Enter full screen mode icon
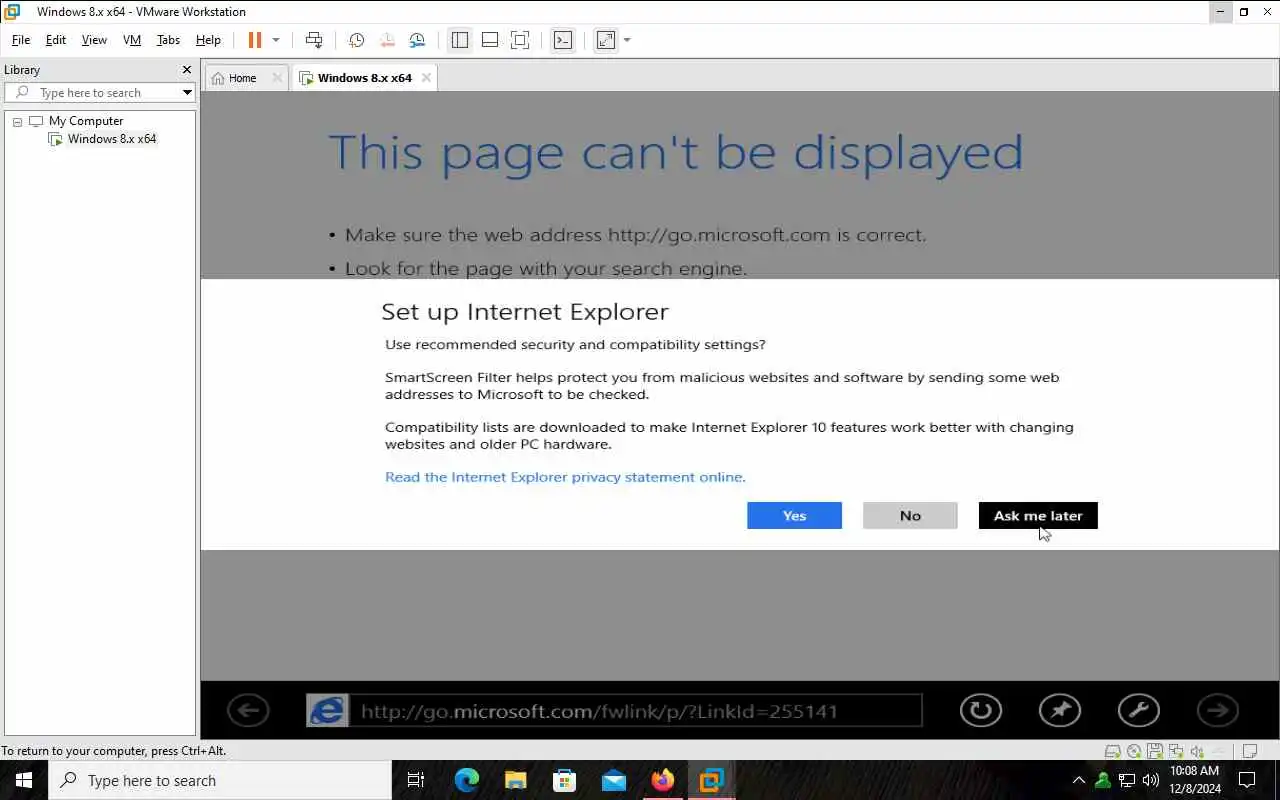Image resolution: width=1280 pixels, height=800 pixels. [x=520, y=40]
